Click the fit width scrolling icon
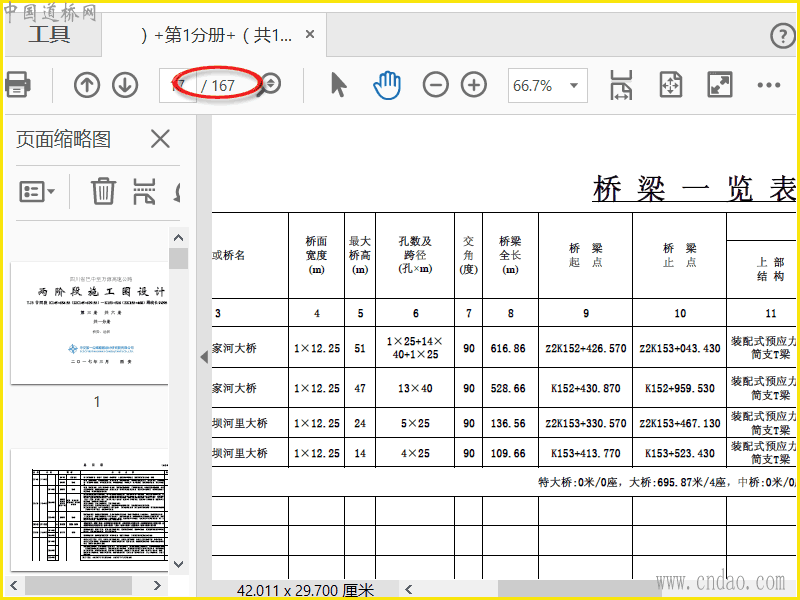The height and width of the screenshot is (600, 800). tap(620, 85)
